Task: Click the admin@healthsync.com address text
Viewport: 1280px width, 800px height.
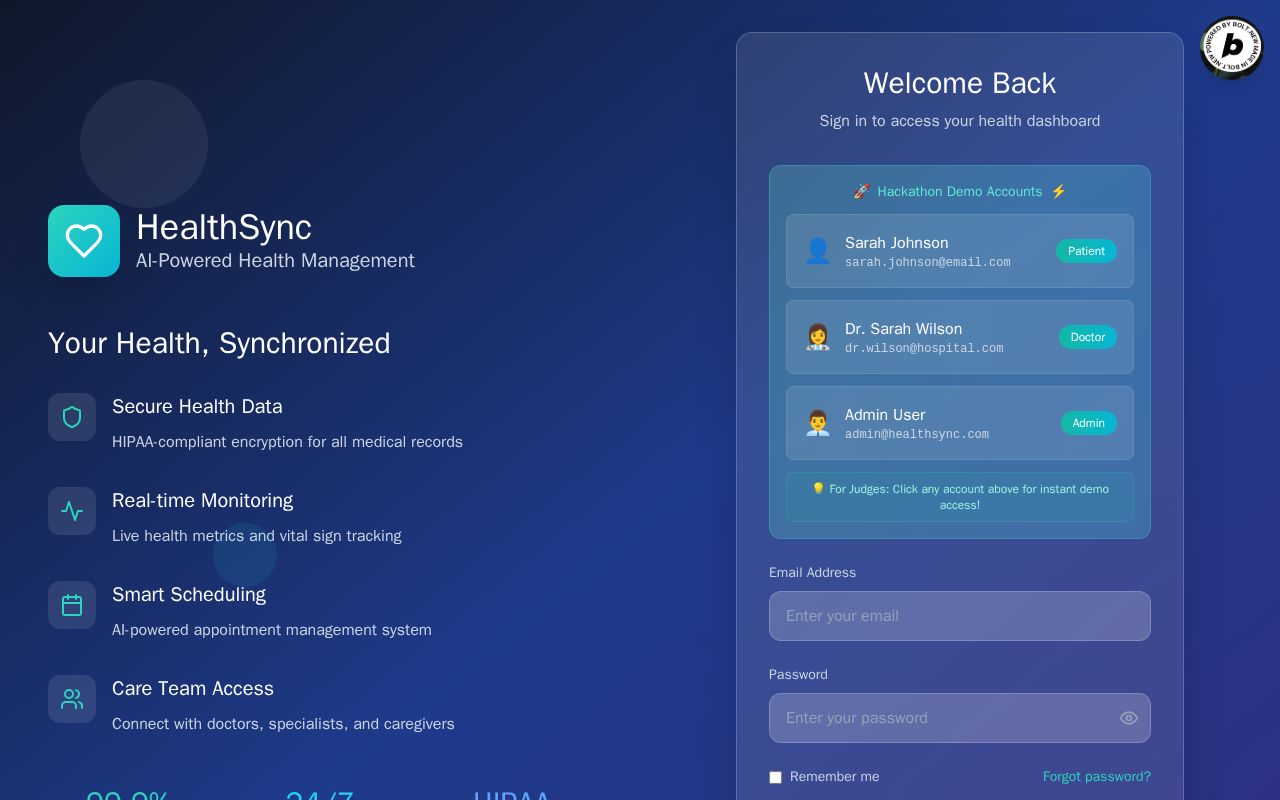Action: (x=917, y=435)
